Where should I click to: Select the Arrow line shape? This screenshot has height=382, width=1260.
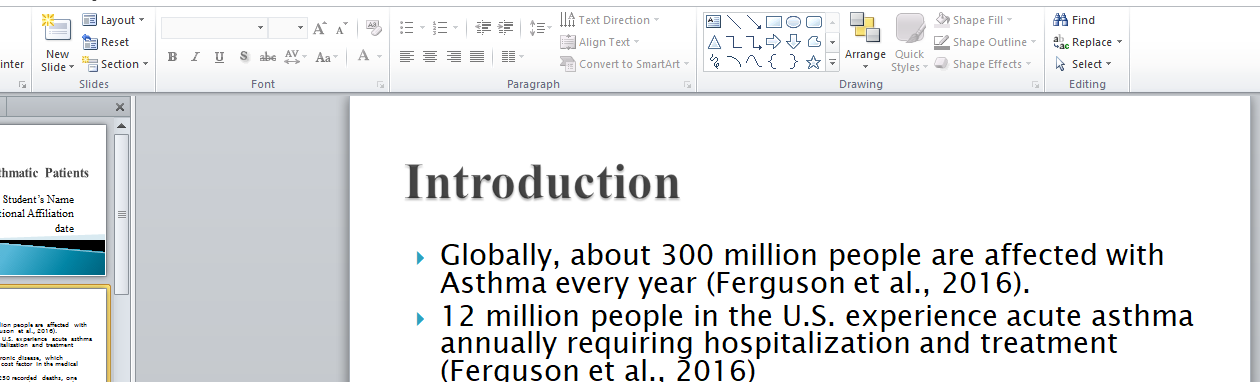[x=754, y=21]
